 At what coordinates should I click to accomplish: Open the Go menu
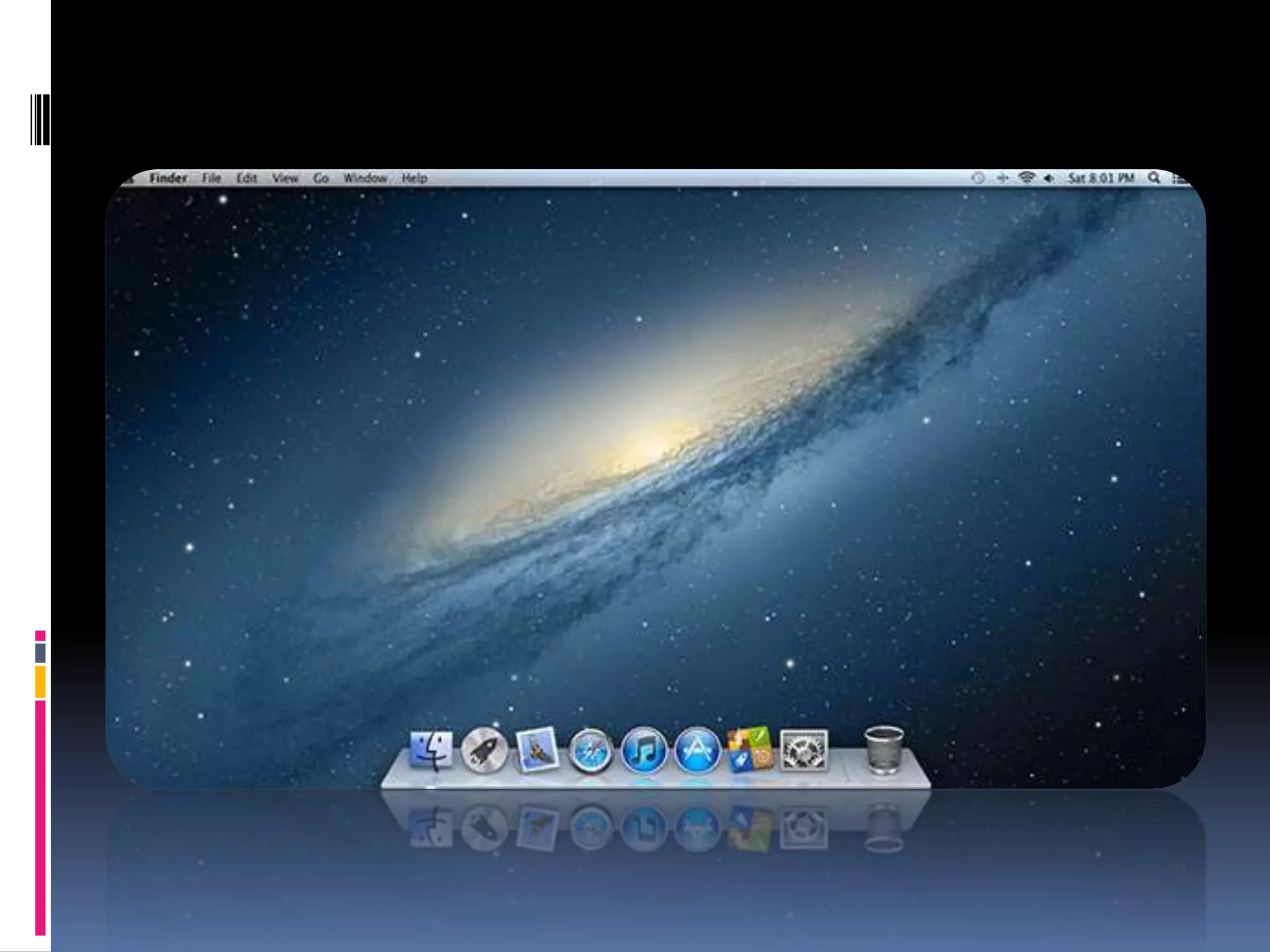click(x=321, y=178)
